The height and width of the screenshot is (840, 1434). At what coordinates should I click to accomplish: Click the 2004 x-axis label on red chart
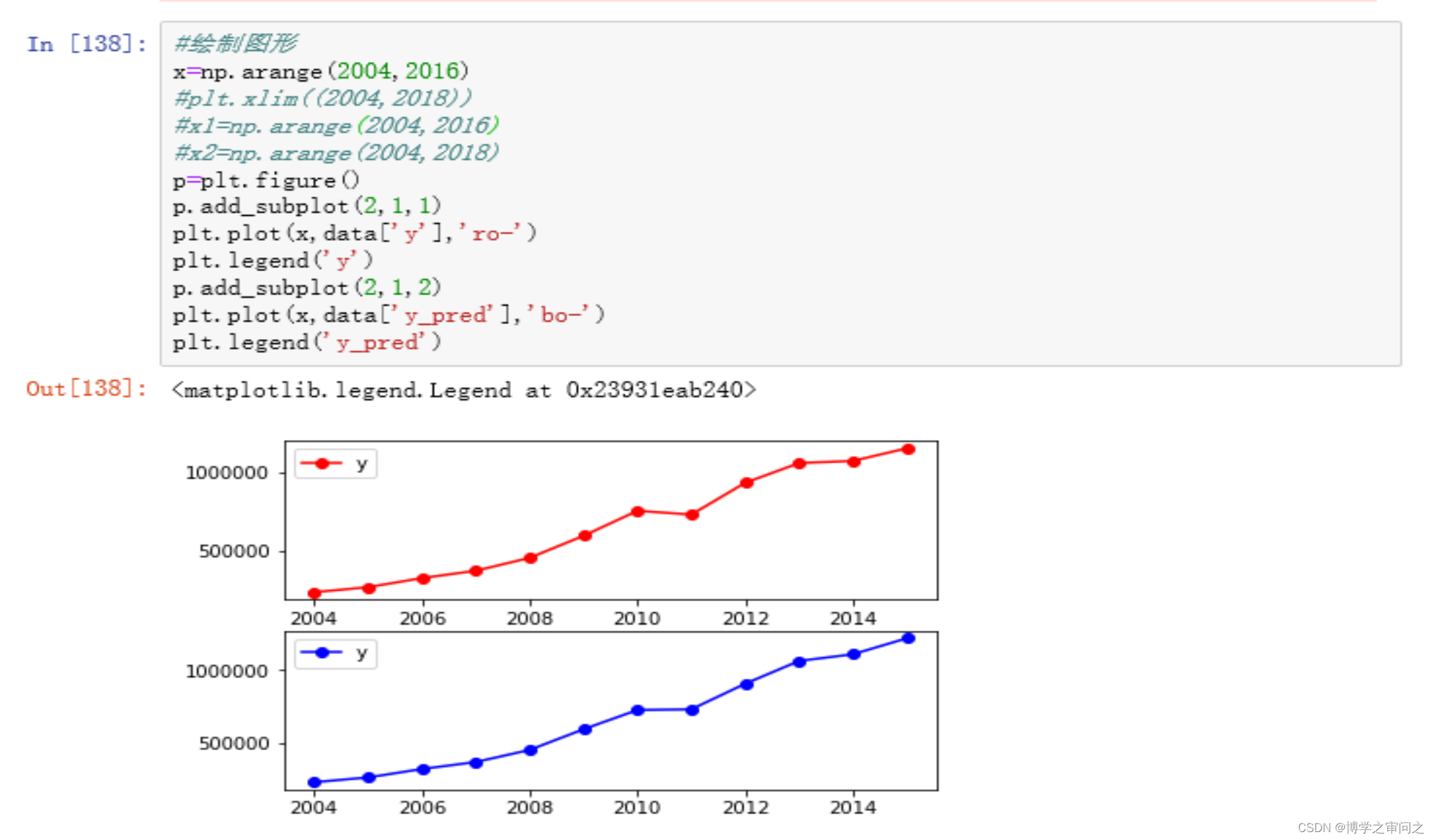click(314, 618)
